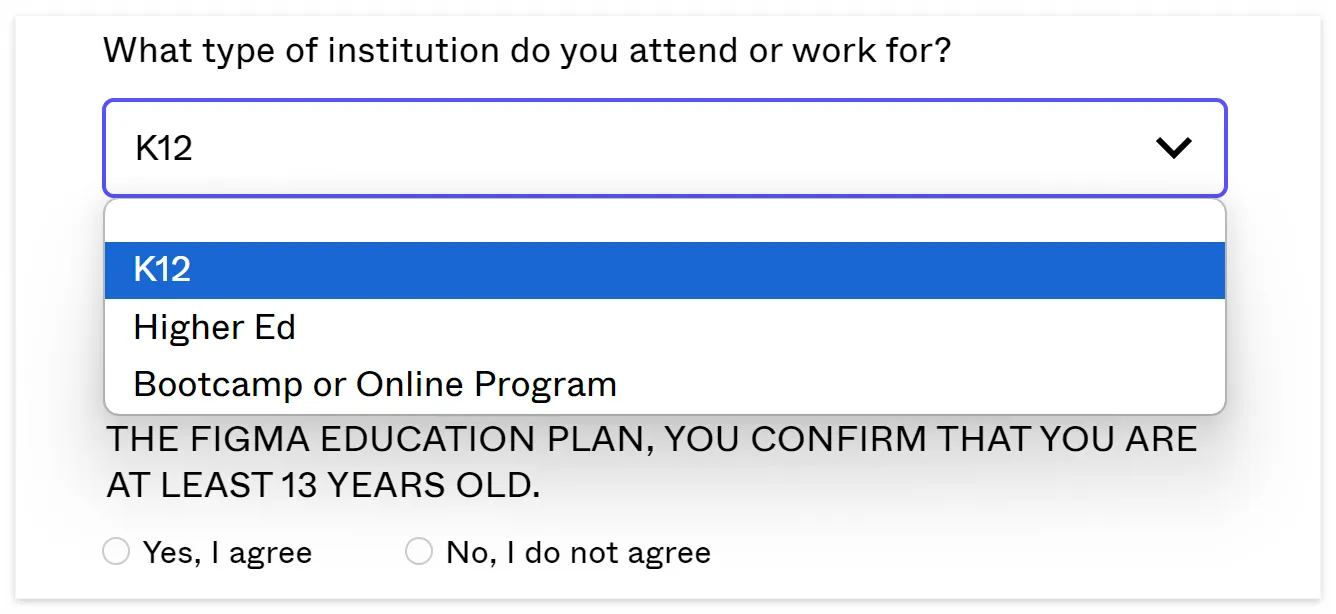1336x614 pixels.
Task: Select the "No, I do not agree" radio
Action: click(419, 551)
